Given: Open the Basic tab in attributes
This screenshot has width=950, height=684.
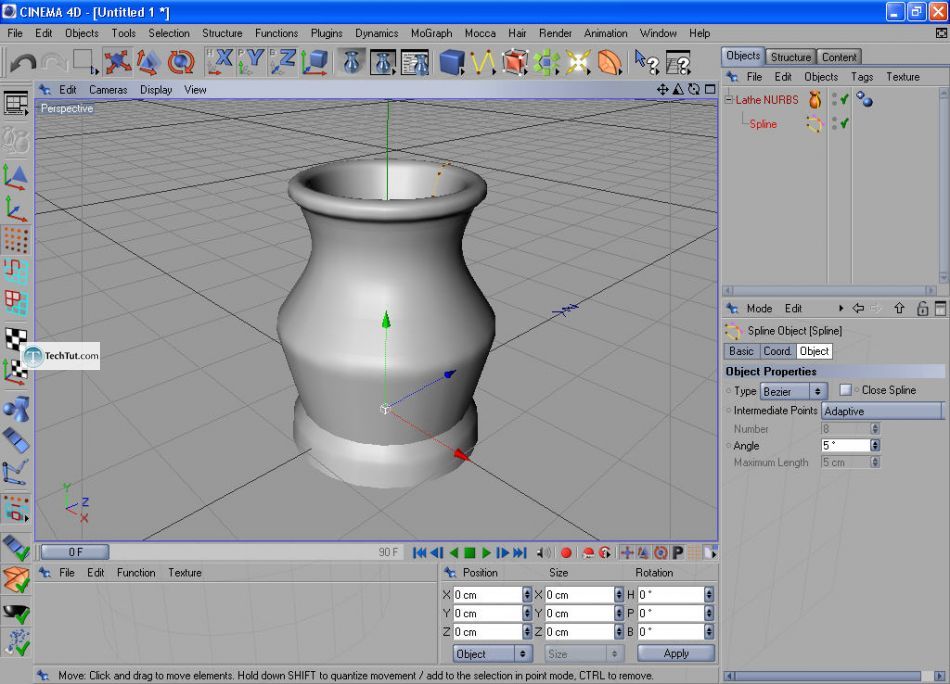Looking at the screenshot, I should (x=741, y=351).
